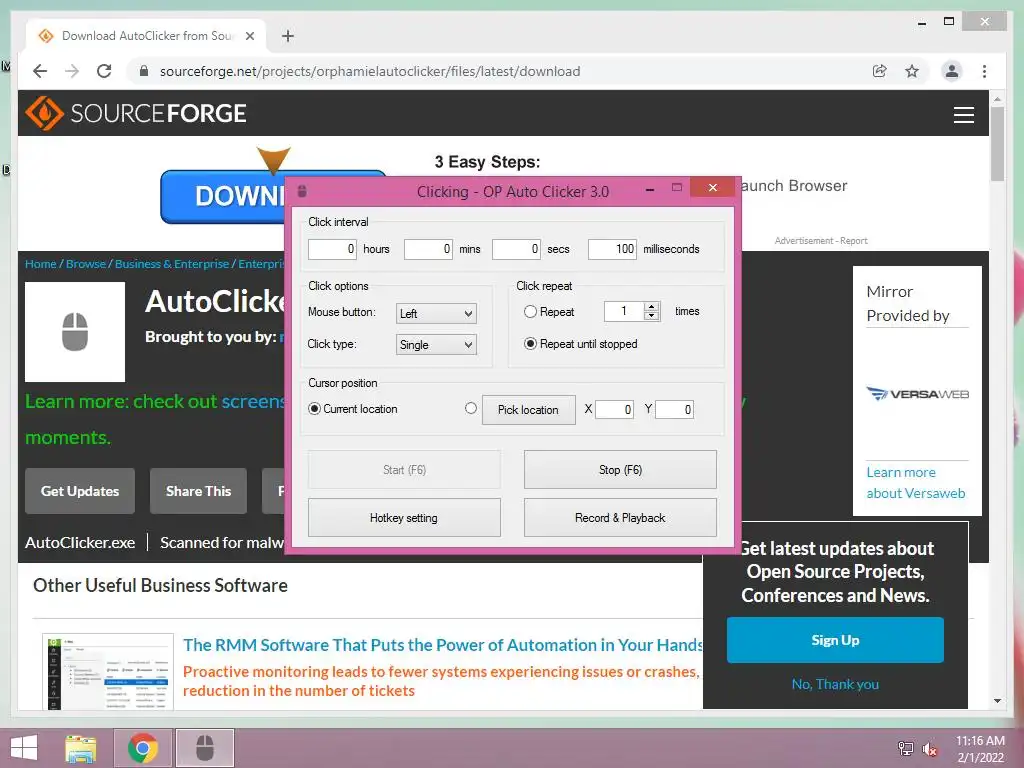Click the network tray icon

coord(905,748)
